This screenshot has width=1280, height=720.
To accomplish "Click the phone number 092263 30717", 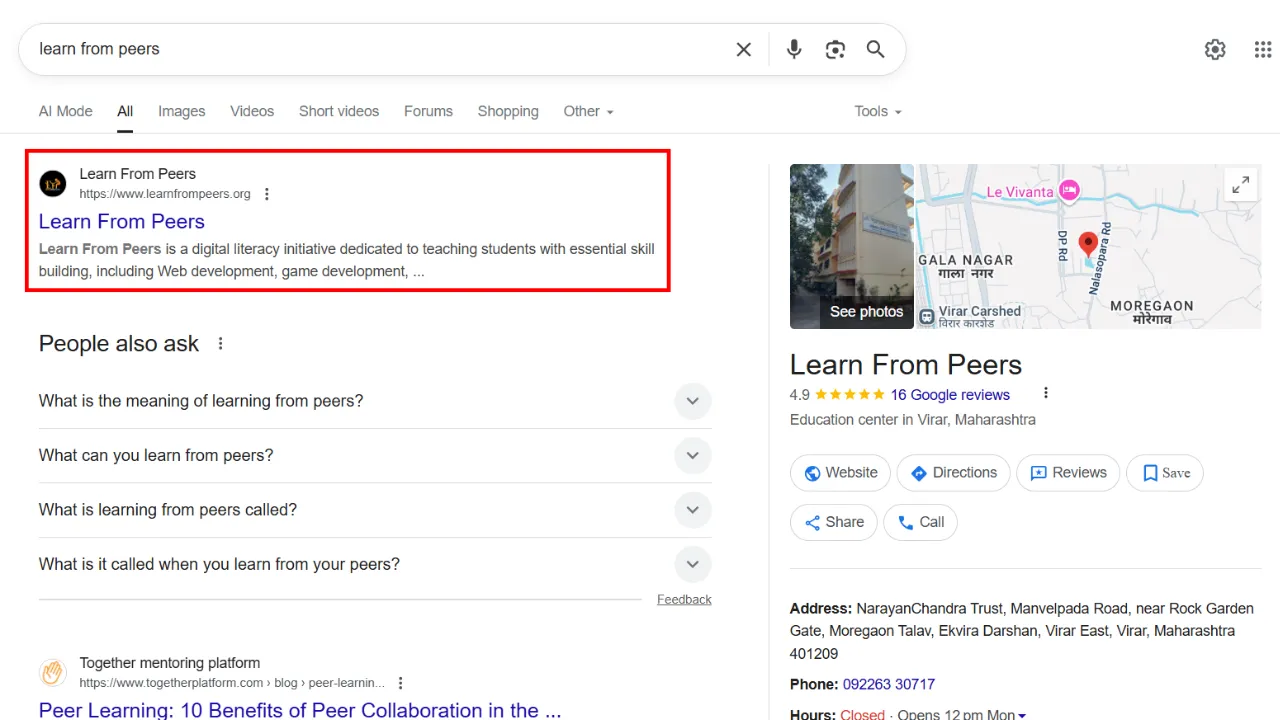I will coord(889,684).
